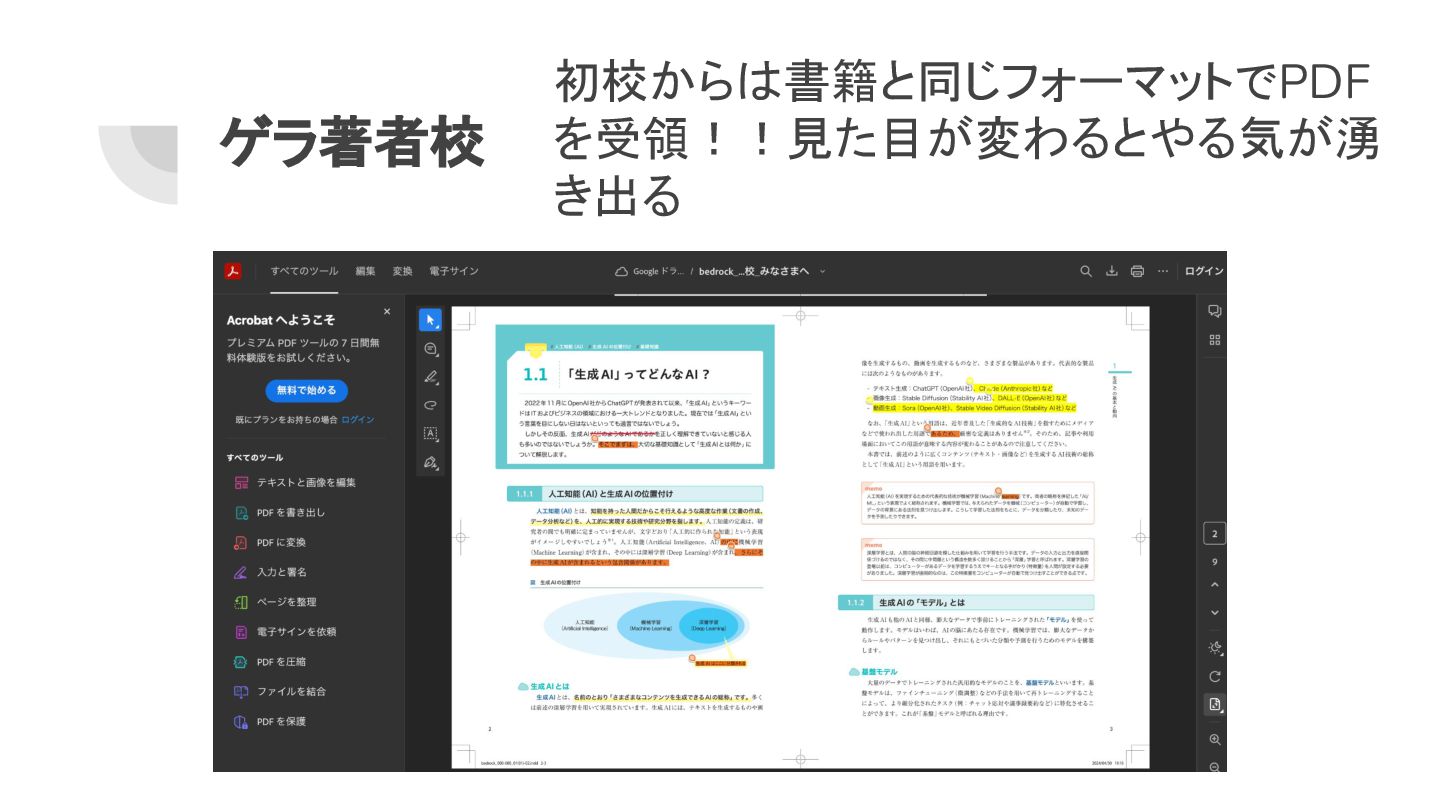The image size is (1440, 810).
Task: Click the 生成AIとは subsection heading
Action: pyautogui.click(x=543, y=687)
